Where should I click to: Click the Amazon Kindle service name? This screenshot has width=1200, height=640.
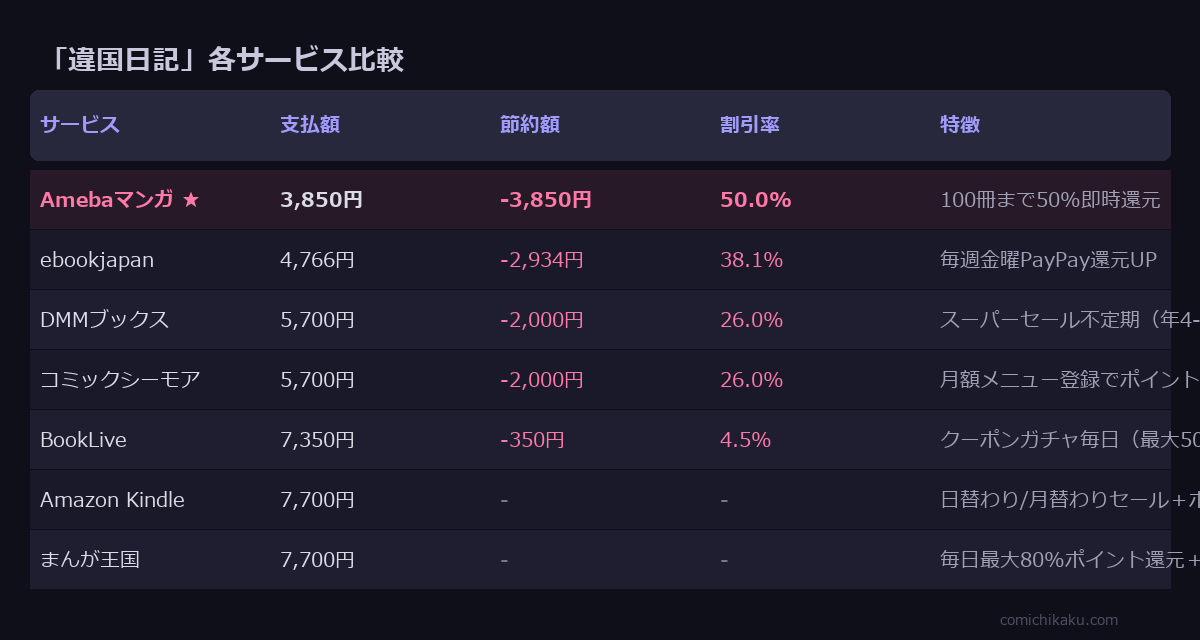pos(112,500)
